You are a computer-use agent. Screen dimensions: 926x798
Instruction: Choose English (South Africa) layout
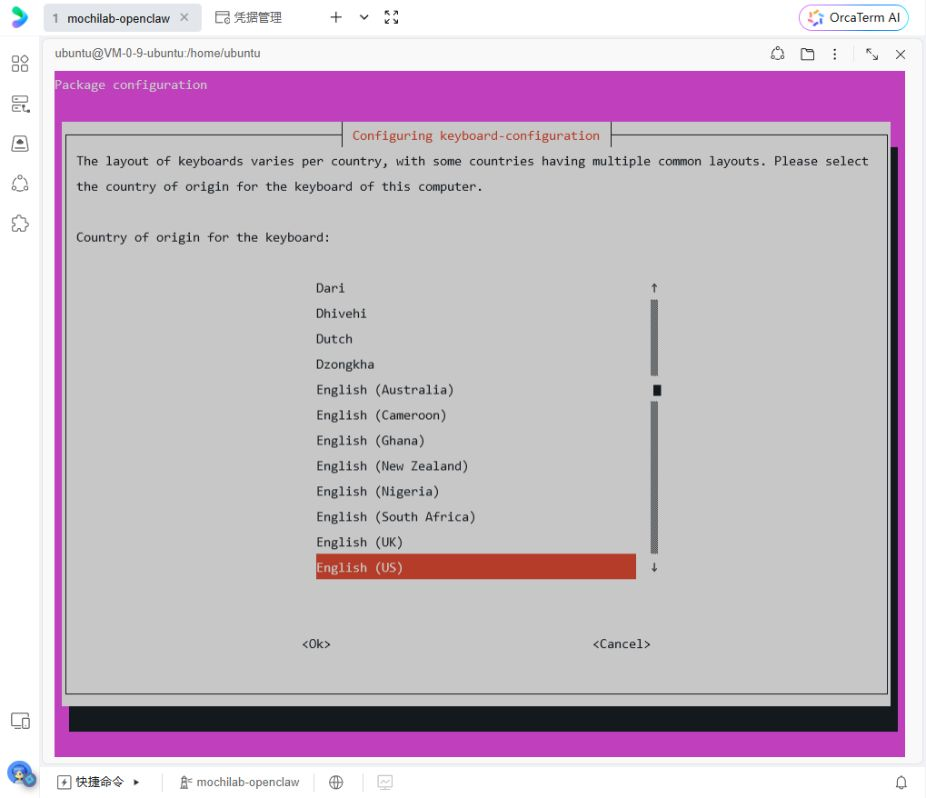[475, 517]
